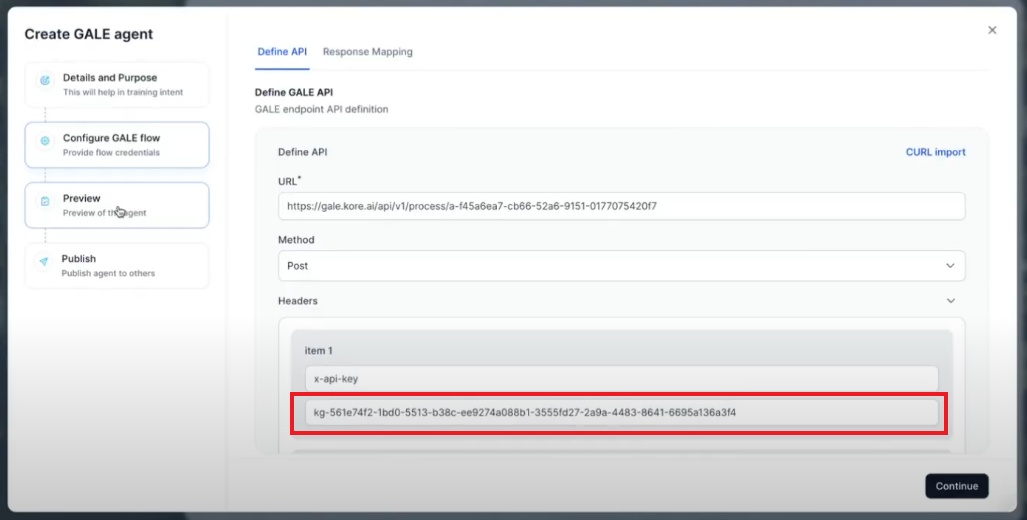Switch to the Define API tab
Screen dimensions: 1027x520
click(x=282, y=52)
